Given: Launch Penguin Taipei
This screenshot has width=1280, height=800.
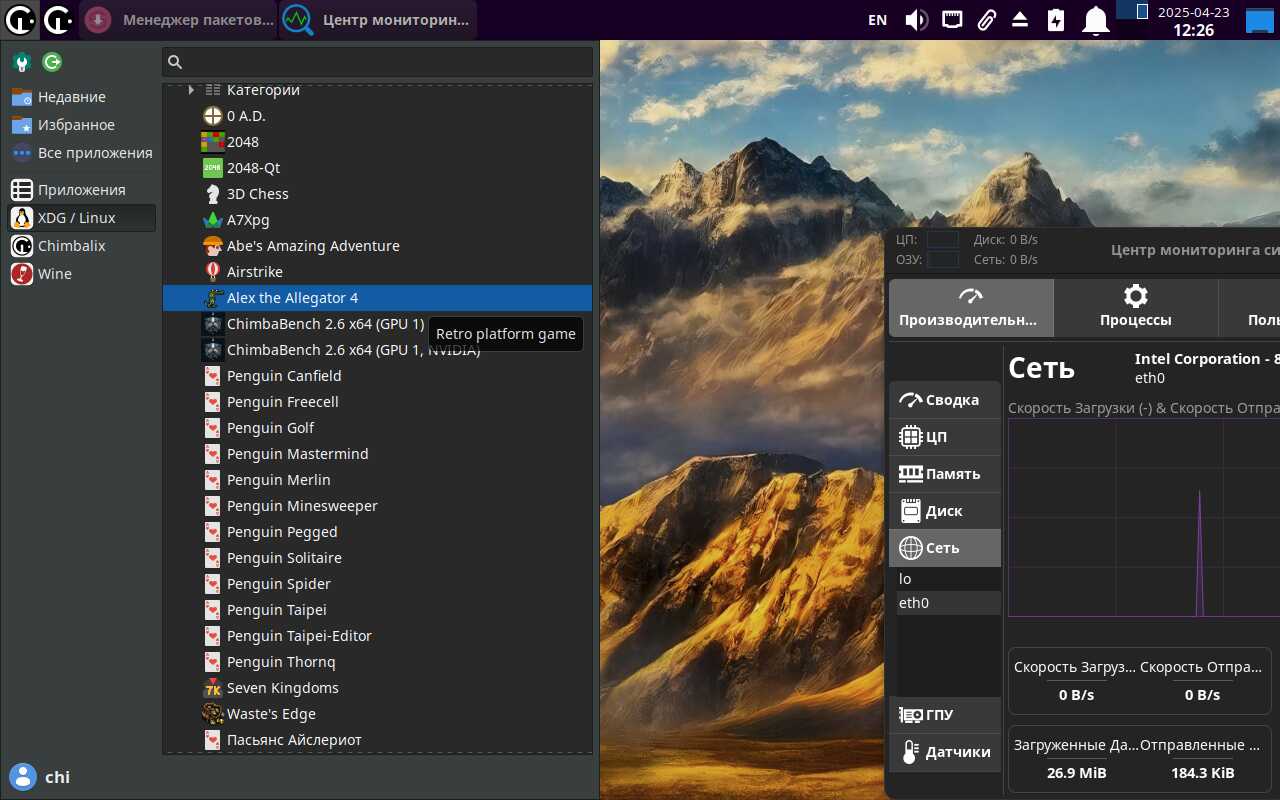Looking at the screenshot, I should pos(377,610).
